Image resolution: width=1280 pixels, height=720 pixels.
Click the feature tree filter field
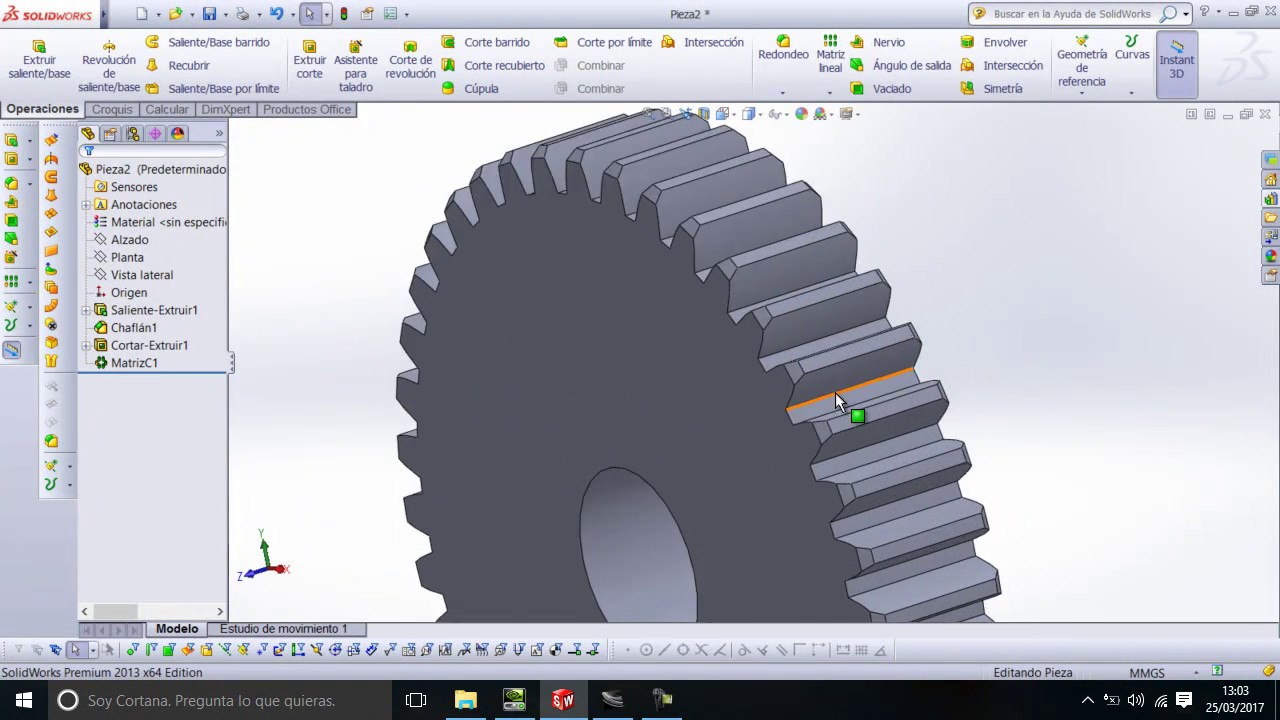[x=154, y=151]
